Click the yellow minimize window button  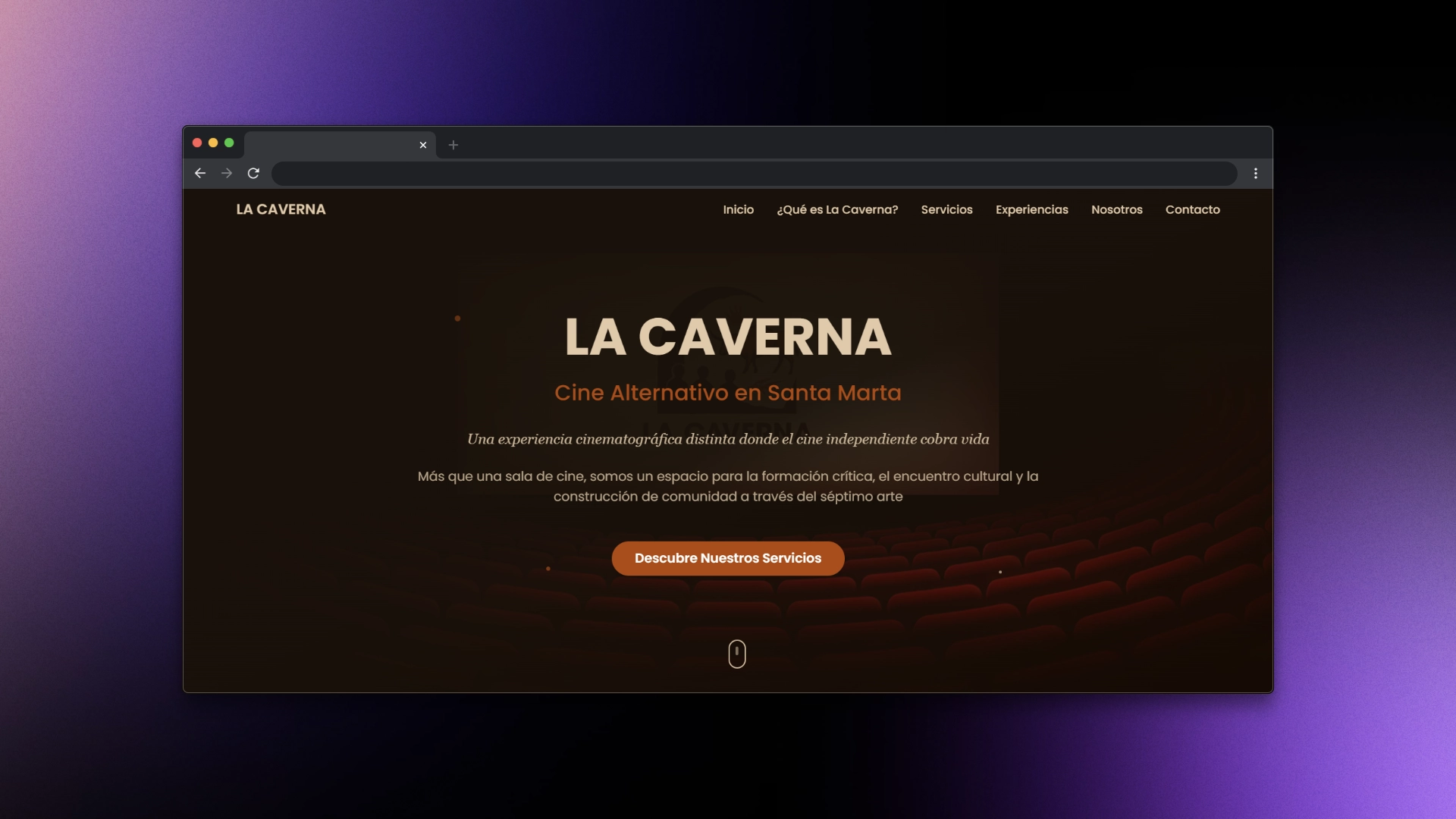pos(213,143)
